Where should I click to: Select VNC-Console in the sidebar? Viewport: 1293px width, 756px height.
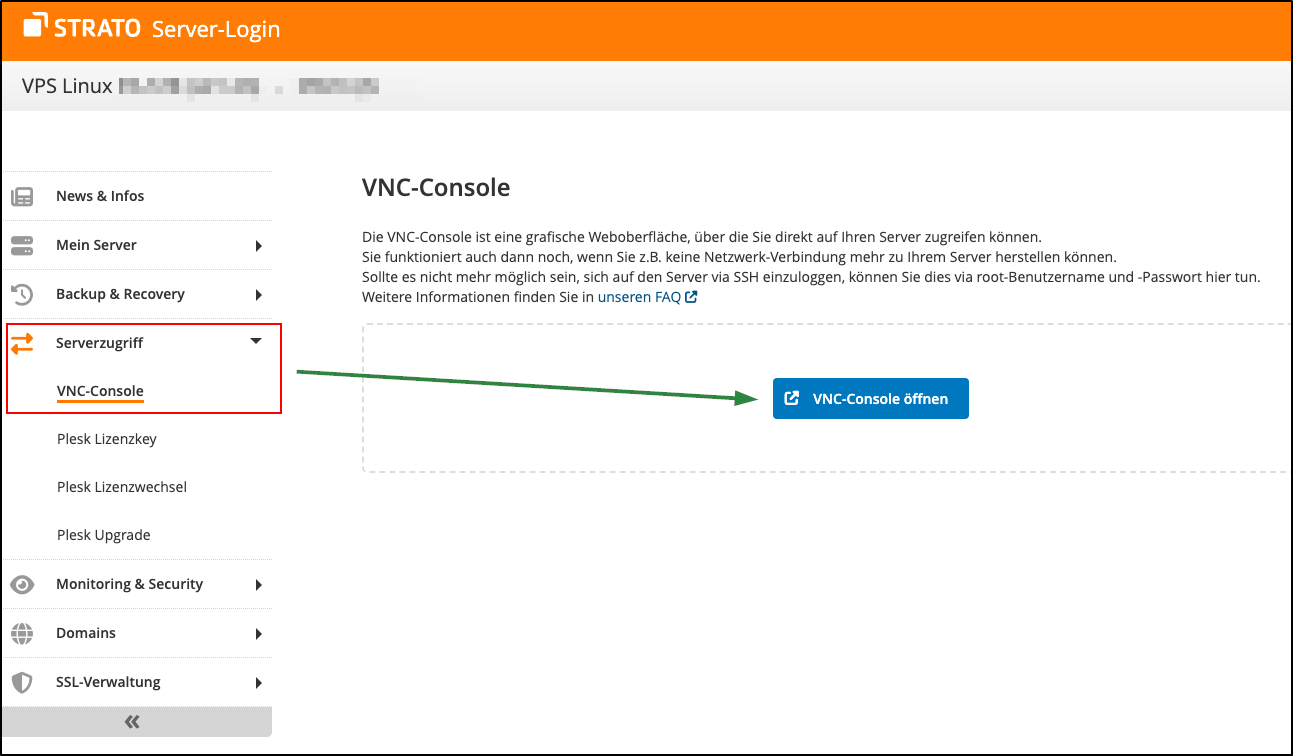(x=100, y=391)
